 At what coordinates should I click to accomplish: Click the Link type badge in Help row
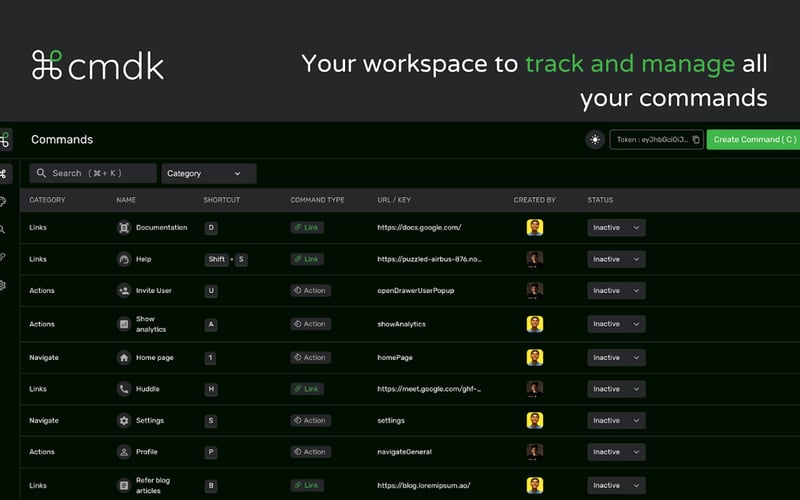pos(307,259)
